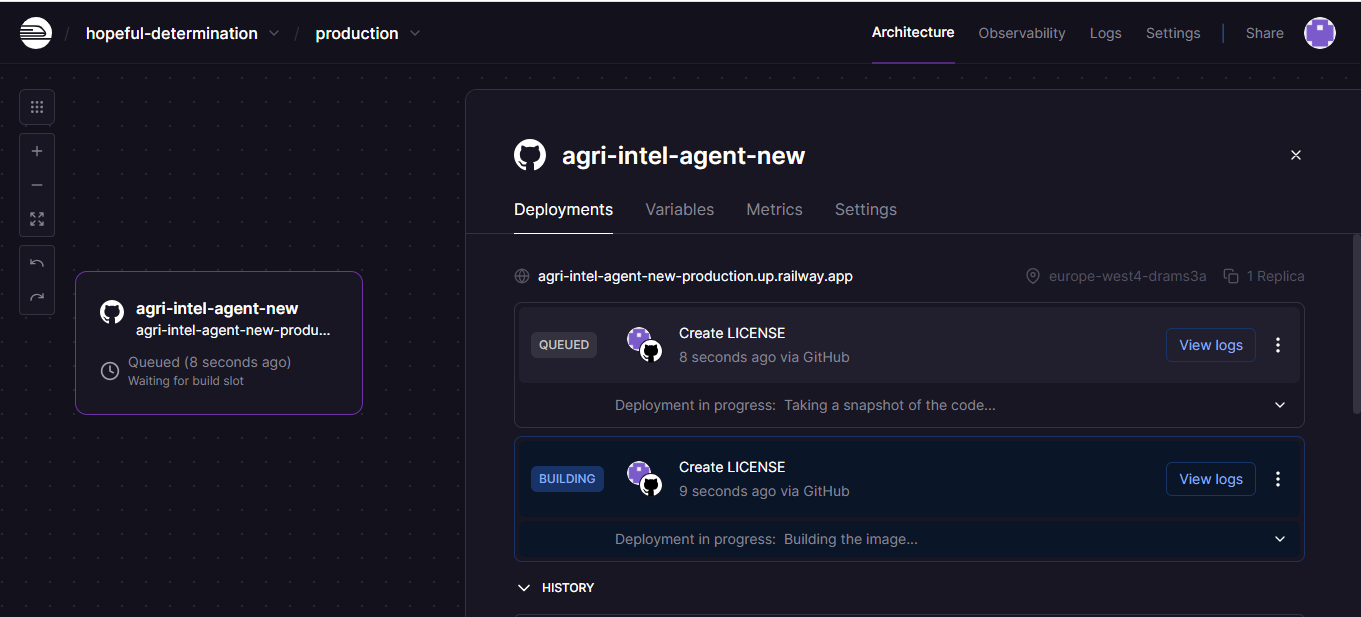This screenshot has height=617, width=1361.
Task: Select the agri-intel-agent-new service card
Action: click(x=219, y=343)
